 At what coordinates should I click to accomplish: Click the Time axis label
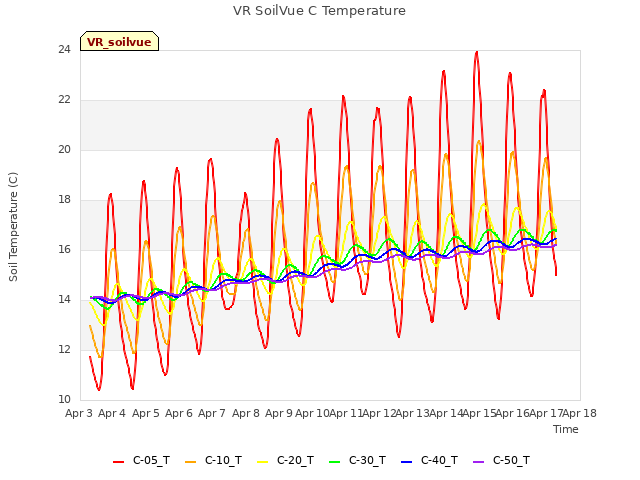coord(566,429)
